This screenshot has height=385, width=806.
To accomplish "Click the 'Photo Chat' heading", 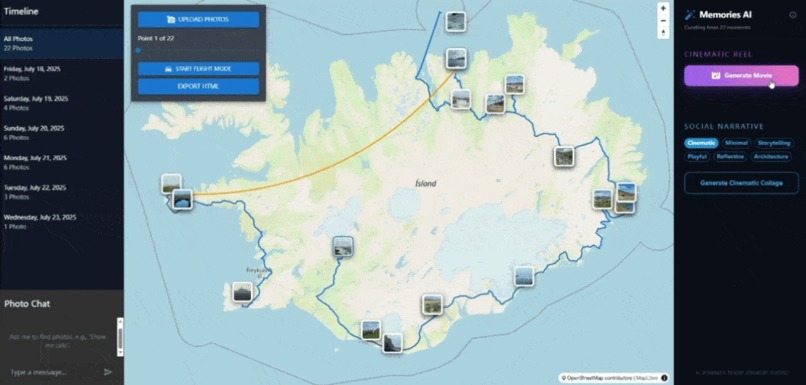I will tap(27, 304).
